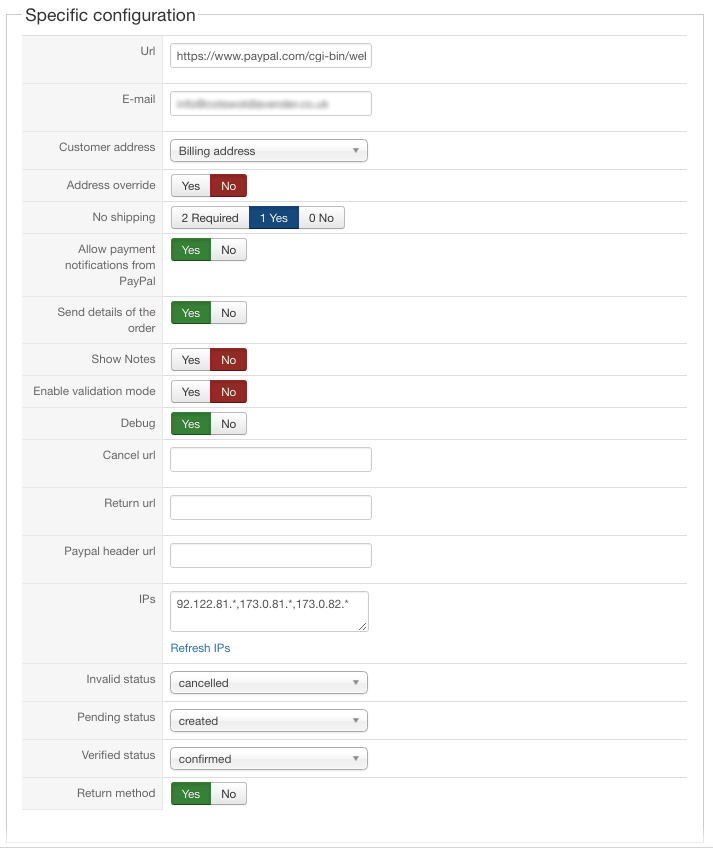Open the Pending status dropdown
This screenshot has width=713, height=848.
pyautogui.click(x=269, y=721)
